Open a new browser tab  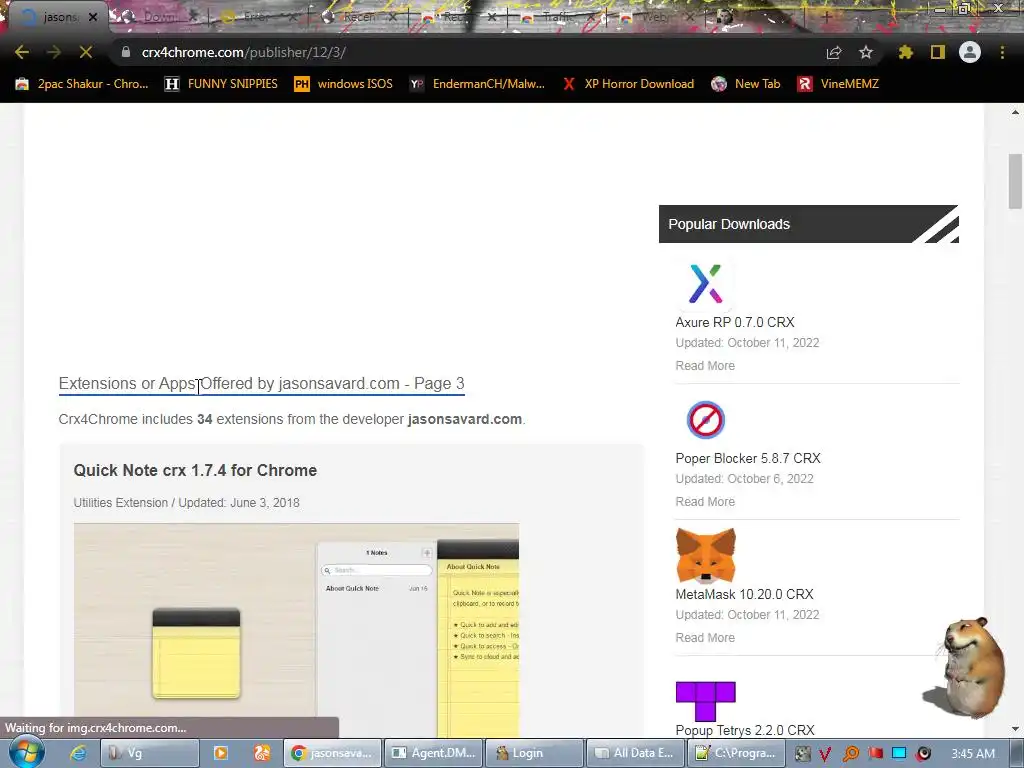click(826, 17)
